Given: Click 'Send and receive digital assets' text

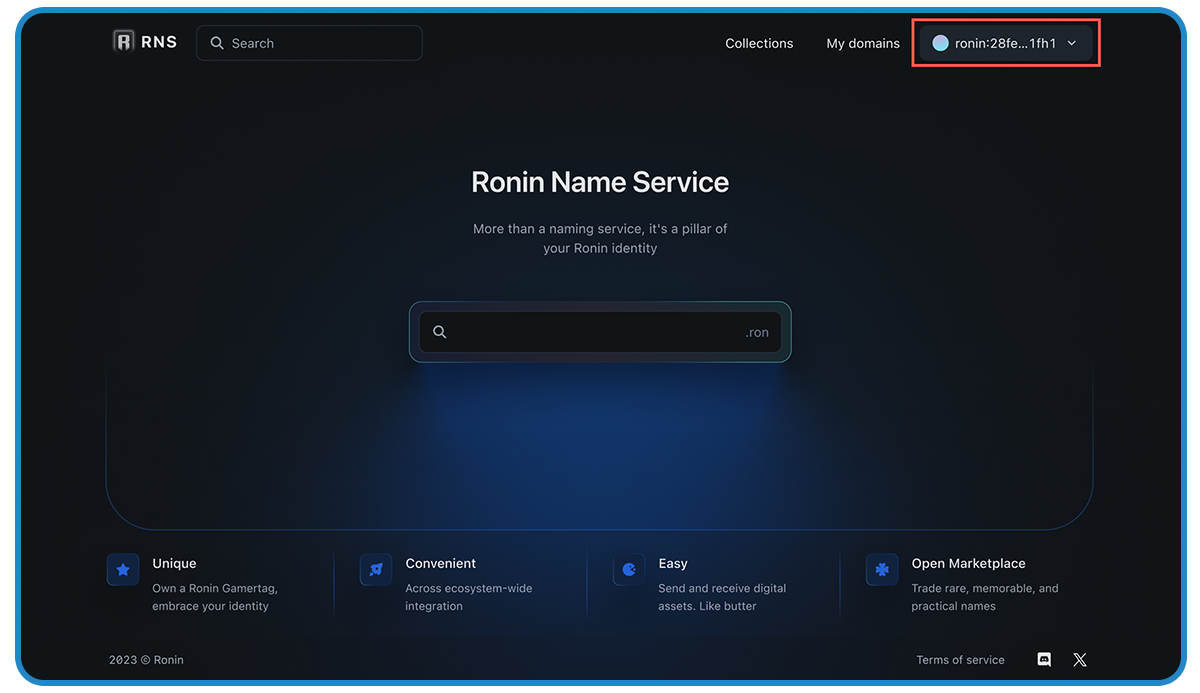Looking at the screenshot, I should tap(722, 597).
